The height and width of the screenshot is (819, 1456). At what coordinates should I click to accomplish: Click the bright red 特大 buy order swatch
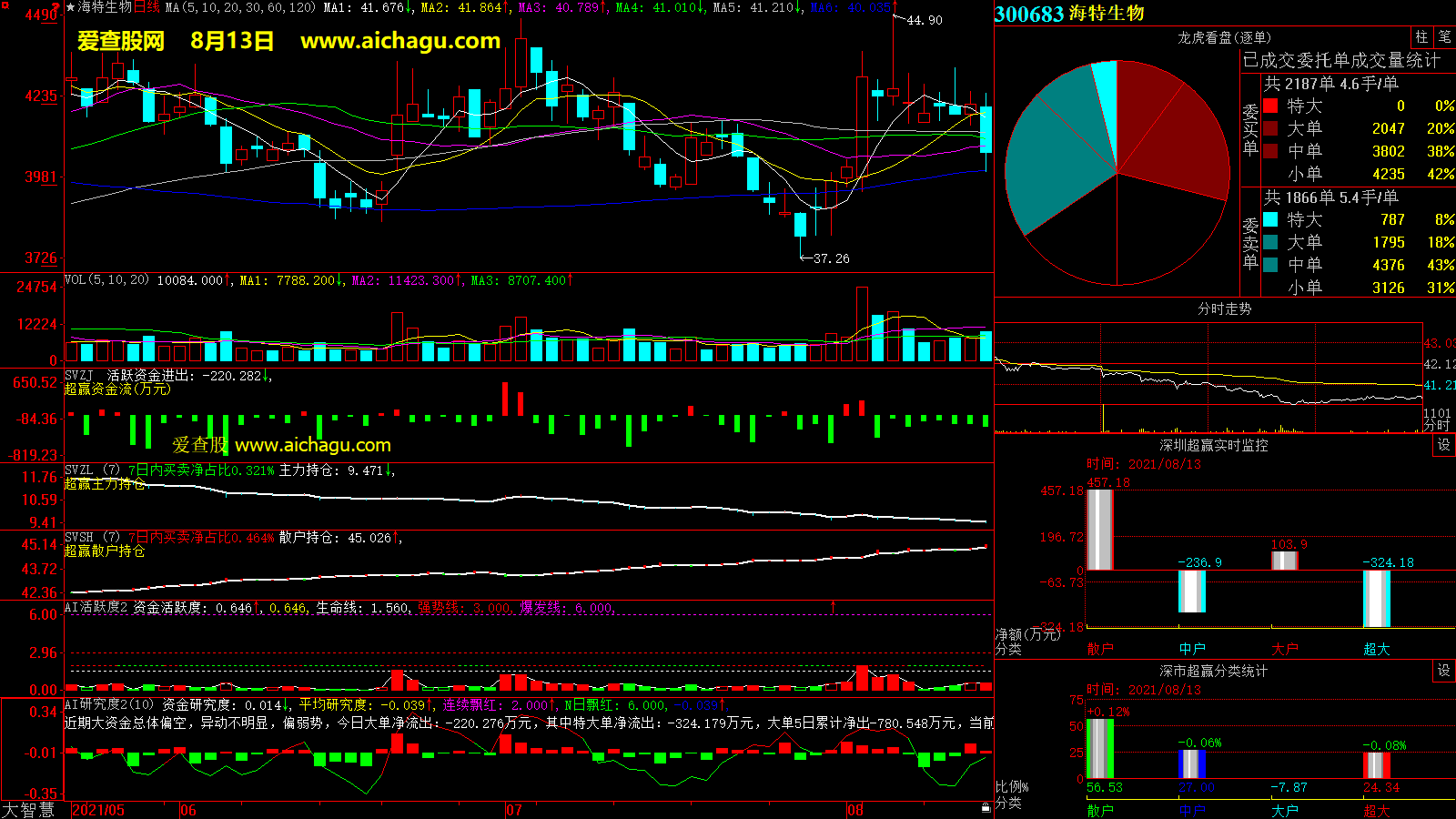click(1270, 106)
